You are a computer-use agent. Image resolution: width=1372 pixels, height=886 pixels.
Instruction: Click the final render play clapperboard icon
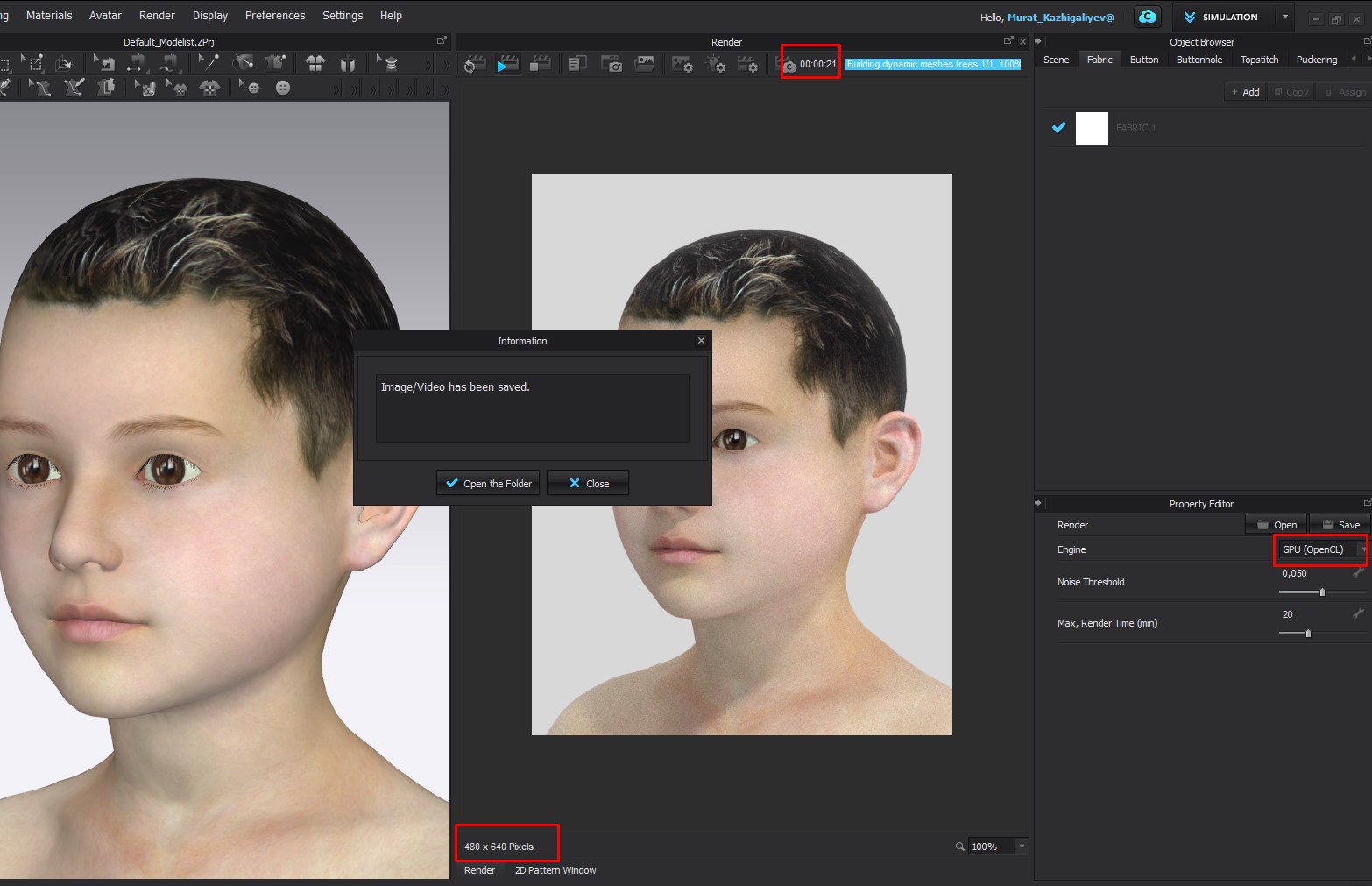(x=508, y=64)
